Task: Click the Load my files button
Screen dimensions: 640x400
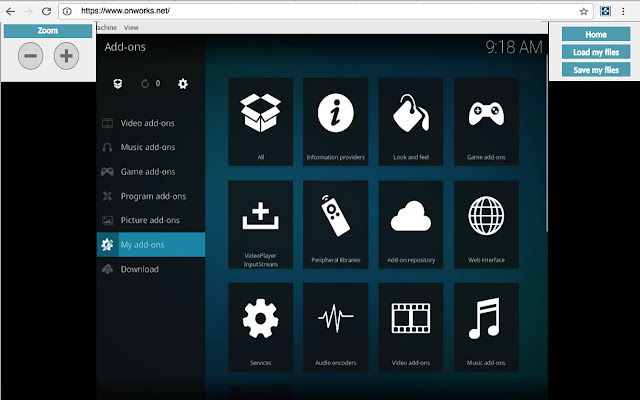Action: (596, 52)
